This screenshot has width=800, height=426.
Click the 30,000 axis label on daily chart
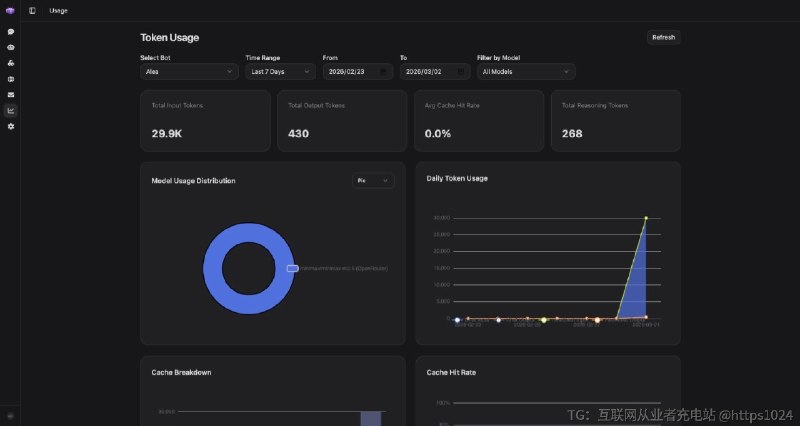click(x=442, y=218)
